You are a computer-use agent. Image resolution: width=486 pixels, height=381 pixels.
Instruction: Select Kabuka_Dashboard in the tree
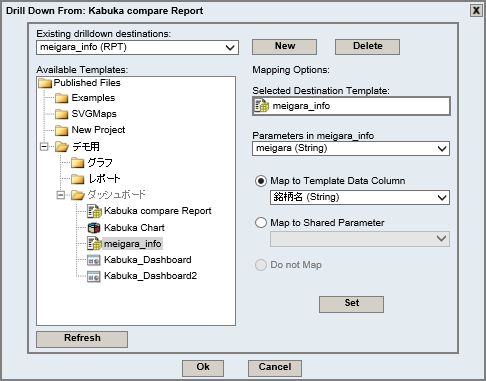tap(148, 260)
